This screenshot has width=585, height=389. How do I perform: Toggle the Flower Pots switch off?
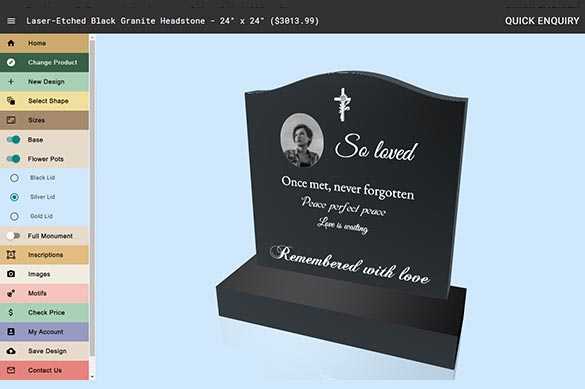tap(13, 159)
